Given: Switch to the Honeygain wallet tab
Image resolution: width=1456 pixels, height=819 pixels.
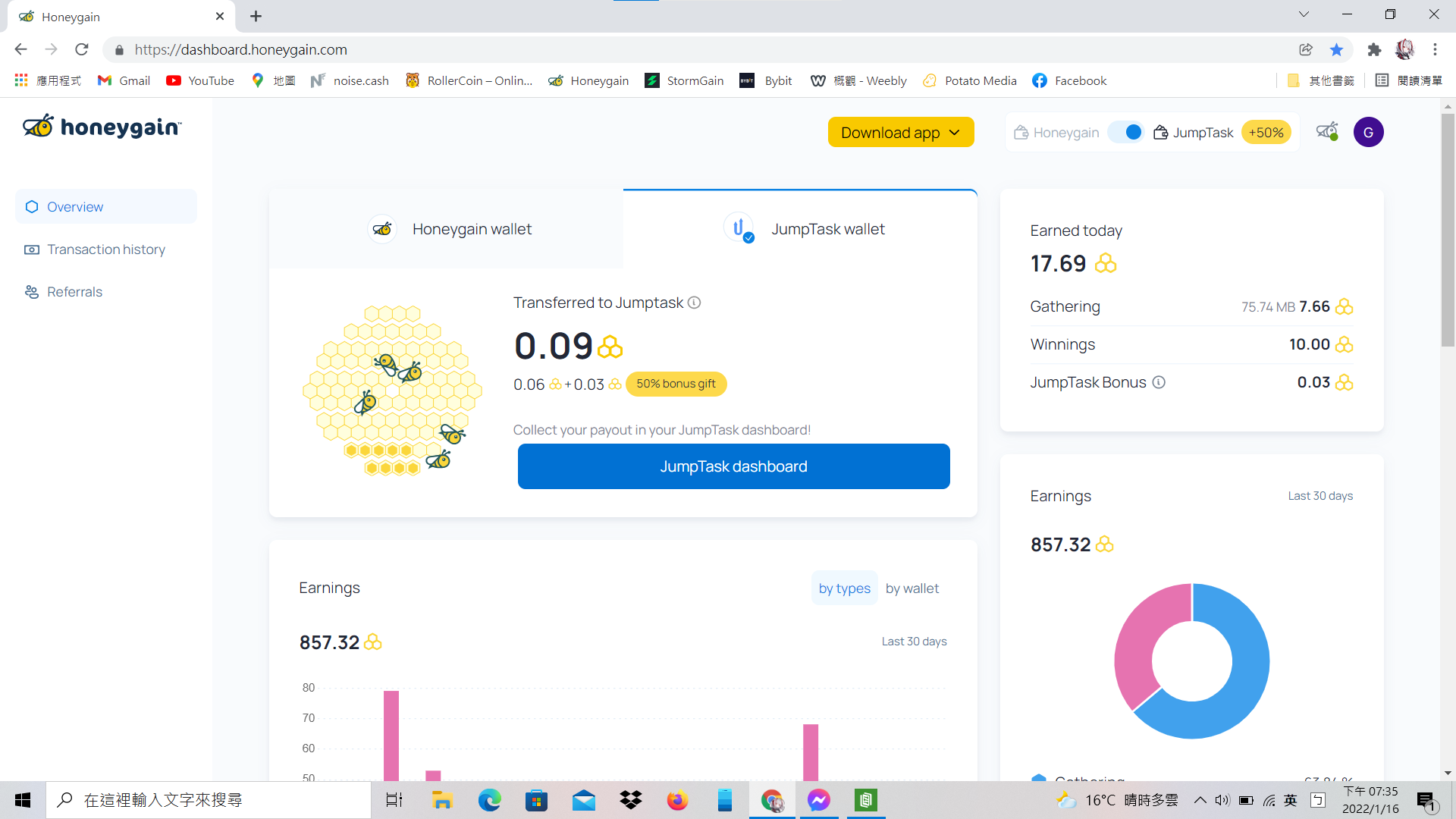Looking at the screenshot, I should (x=446, y=229).
